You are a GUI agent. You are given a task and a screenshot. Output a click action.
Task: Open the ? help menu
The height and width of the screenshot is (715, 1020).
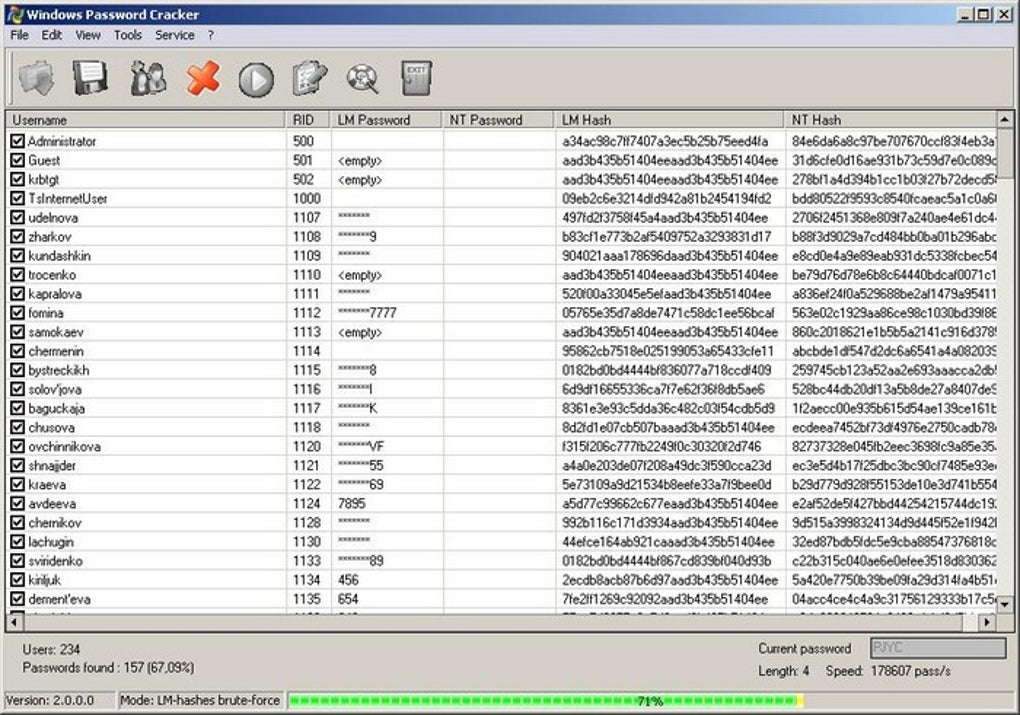coord(211,35)
